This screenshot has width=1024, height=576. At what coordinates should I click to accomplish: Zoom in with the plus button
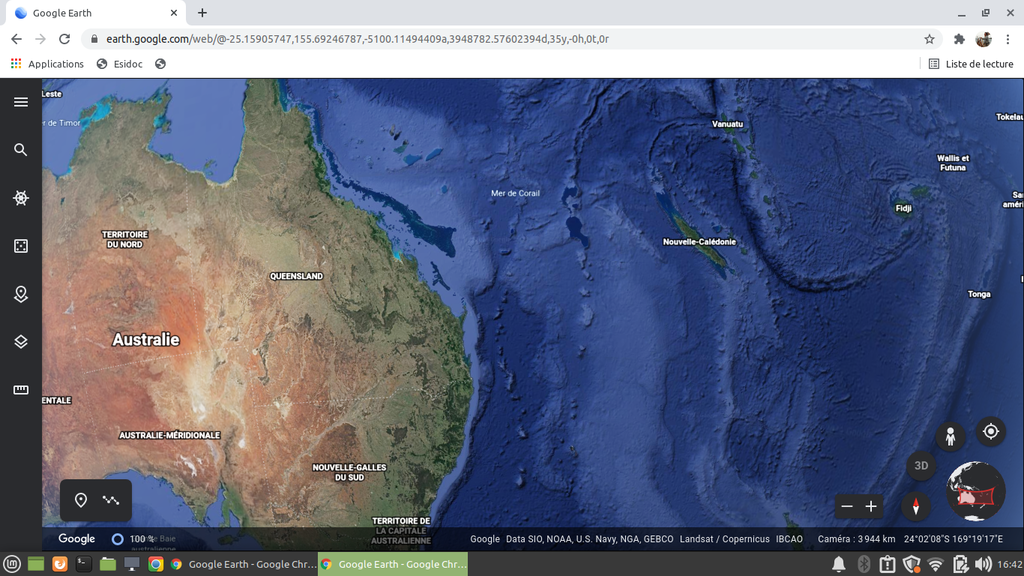(x=871, y=506)
